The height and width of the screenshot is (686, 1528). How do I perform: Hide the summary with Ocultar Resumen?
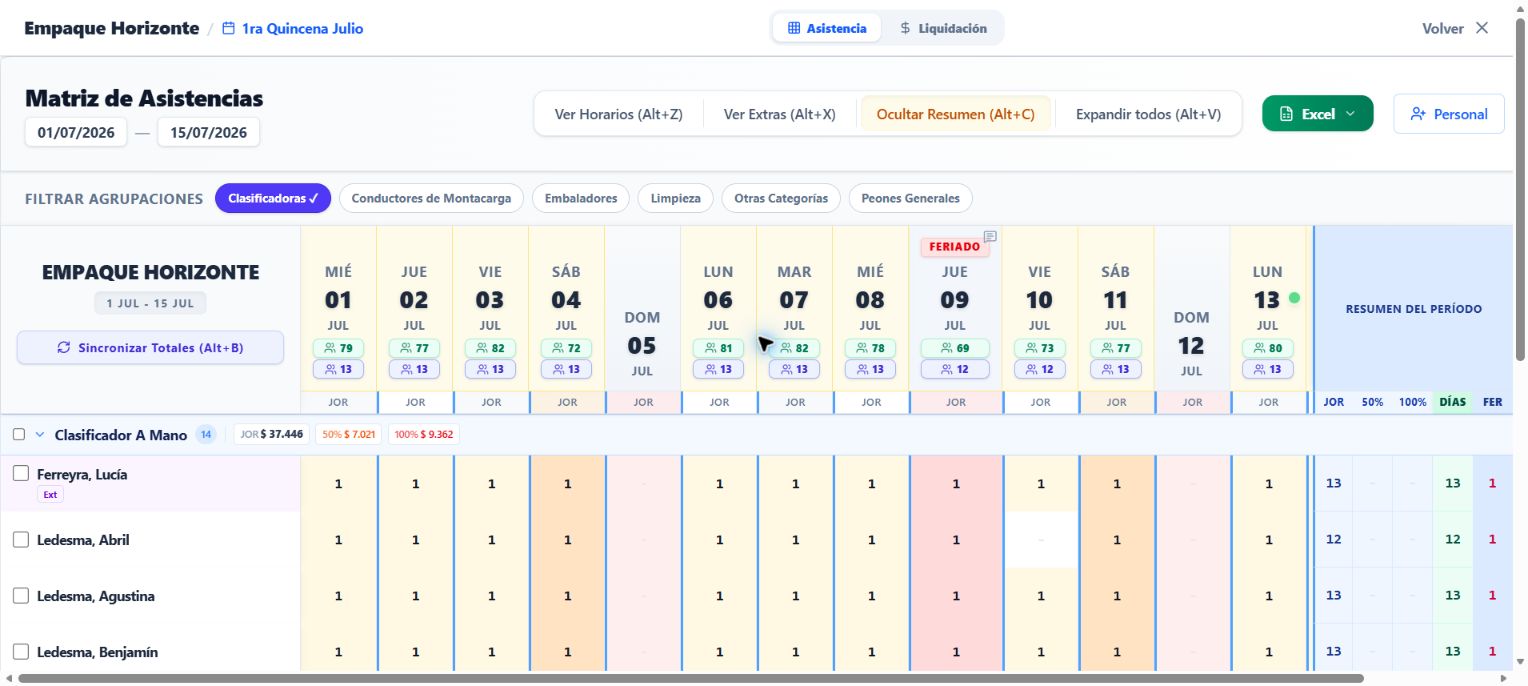pos(955,114)
